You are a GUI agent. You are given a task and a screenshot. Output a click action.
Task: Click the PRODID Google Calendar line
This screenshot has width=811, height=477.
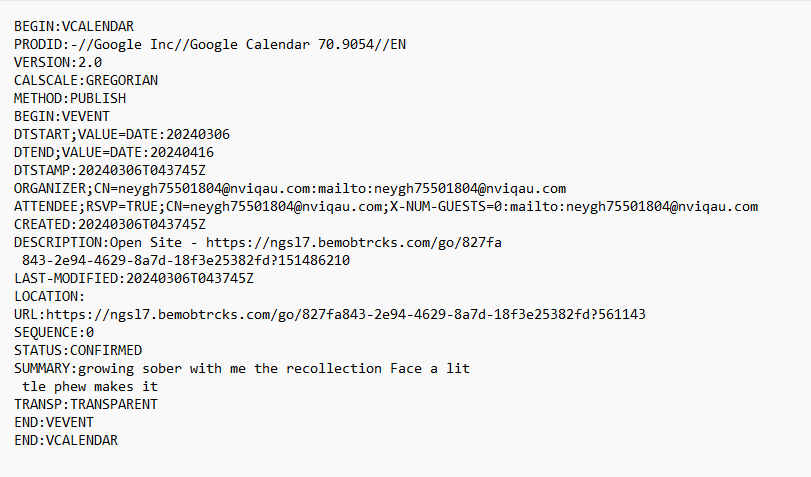coord(210,44)
